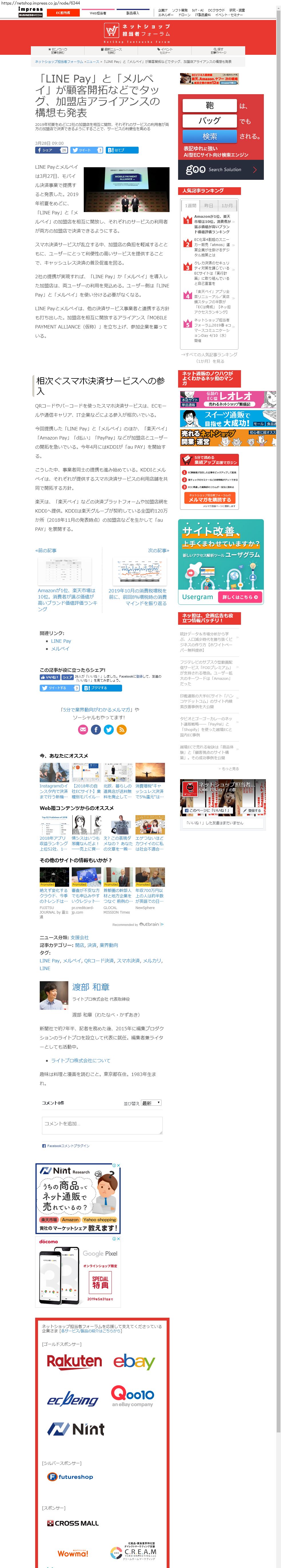
Task: Click the lower B! ブクマする button
Action: (102, 688)
